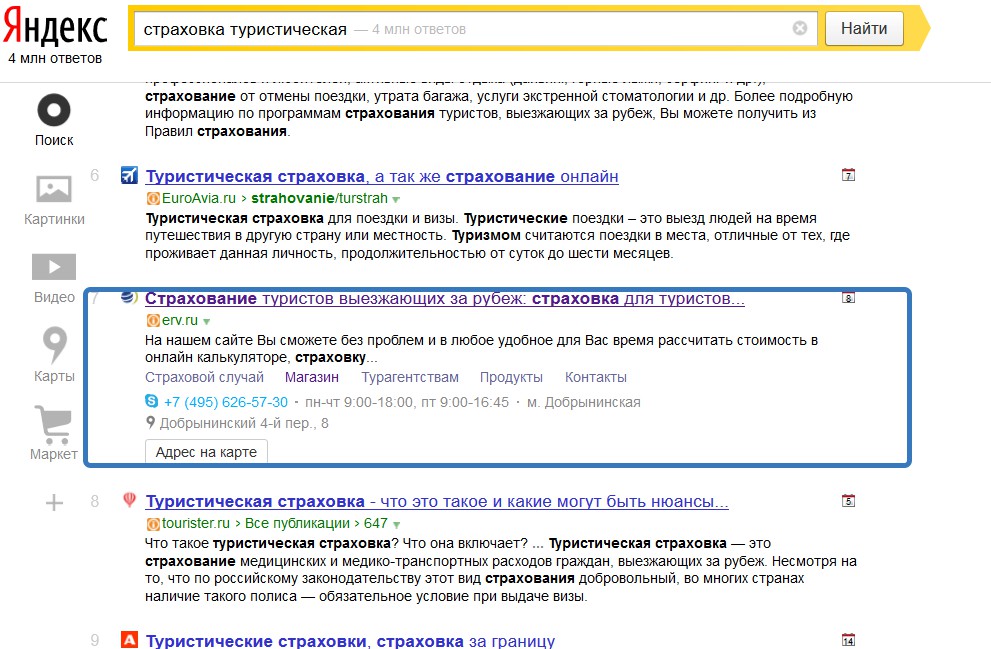Click the Skype icon next to phone number
Screen dimensions: 991x649
[152, 401]
